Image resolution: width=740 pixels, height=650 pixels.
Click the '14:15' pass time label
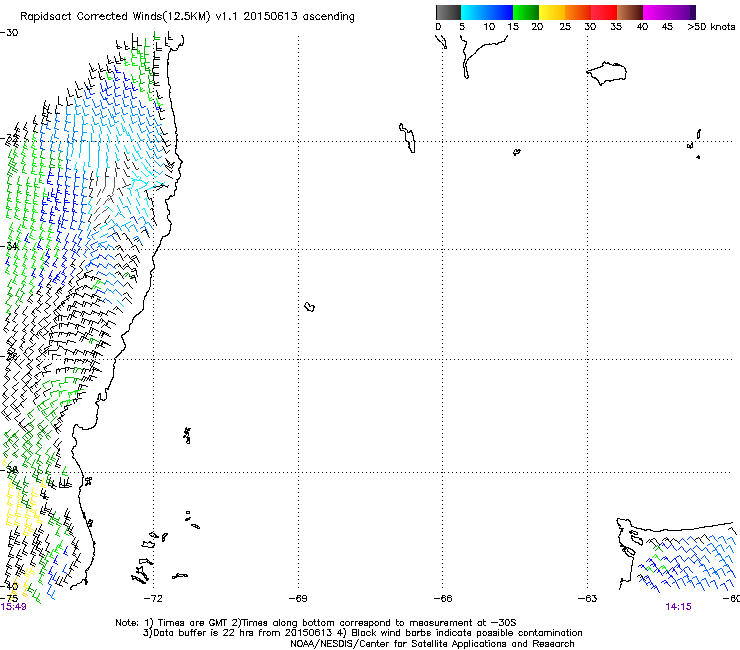pyautogui.click(x=678, y=607)
